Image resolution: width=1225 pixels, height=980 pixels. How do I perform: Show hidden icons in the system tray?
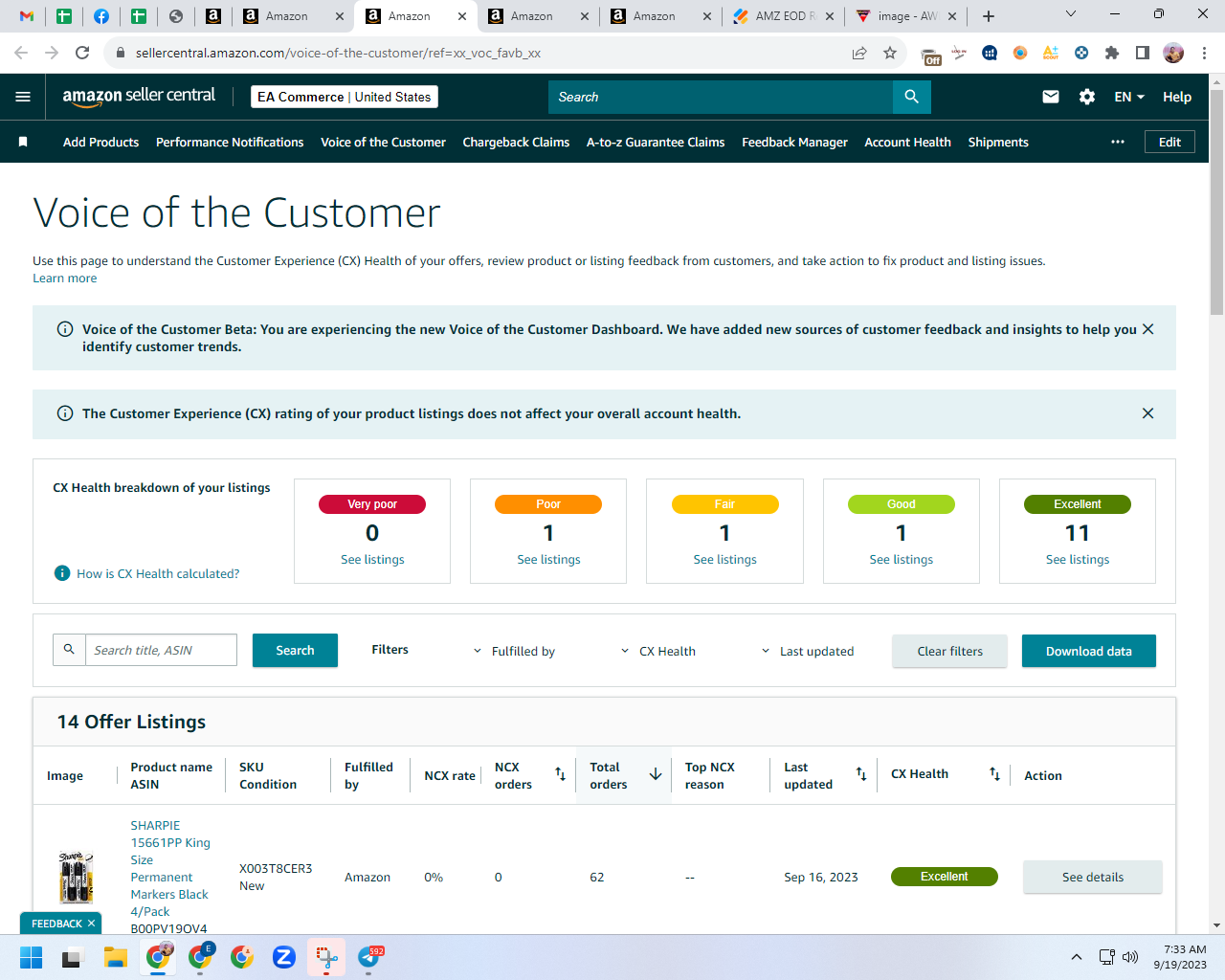click(1077, 957)
